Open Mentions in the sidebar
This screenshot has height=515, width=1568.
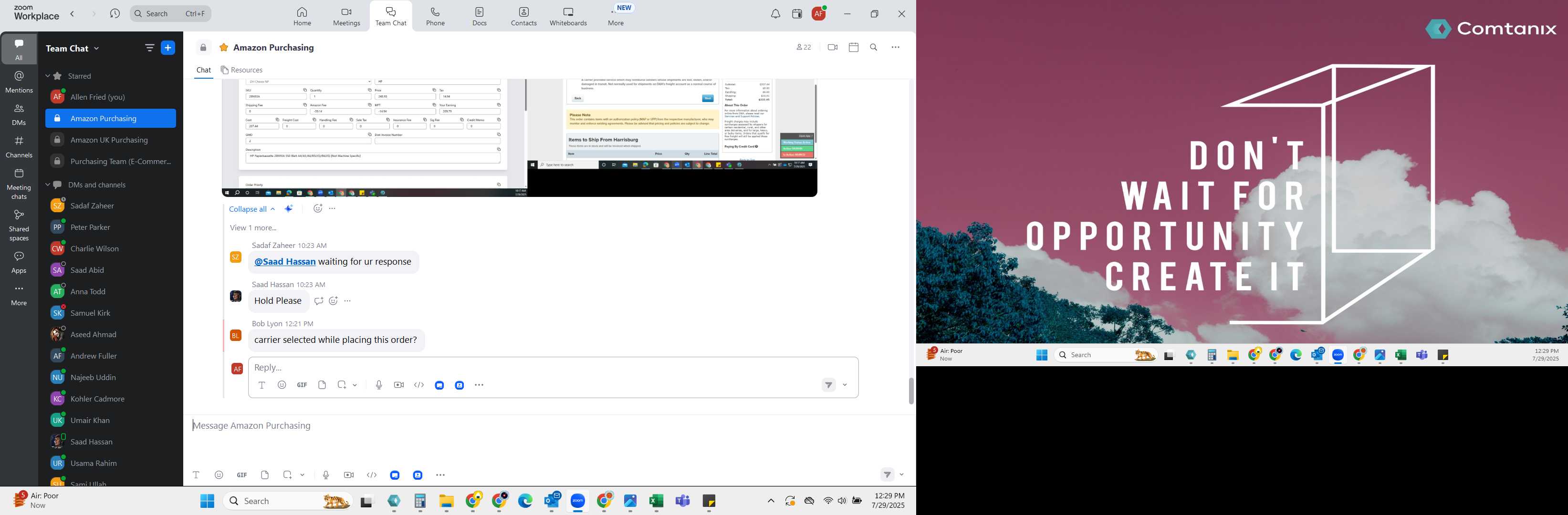(x=19, y=82)
